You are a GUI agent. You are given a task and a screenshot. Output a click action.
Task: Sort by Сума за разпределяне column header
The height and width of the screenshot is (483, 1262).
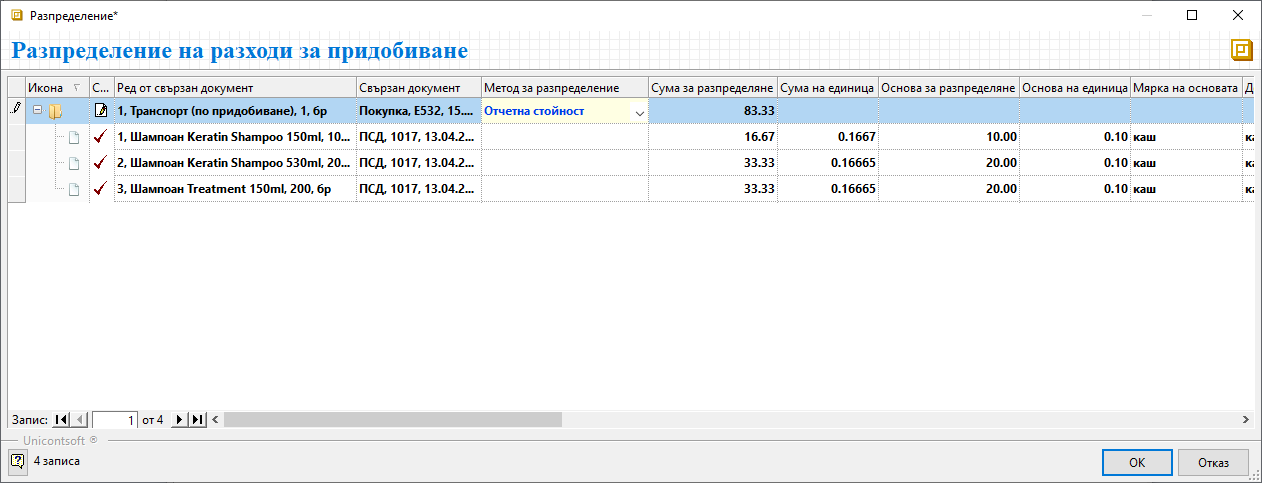pos(712,88)
